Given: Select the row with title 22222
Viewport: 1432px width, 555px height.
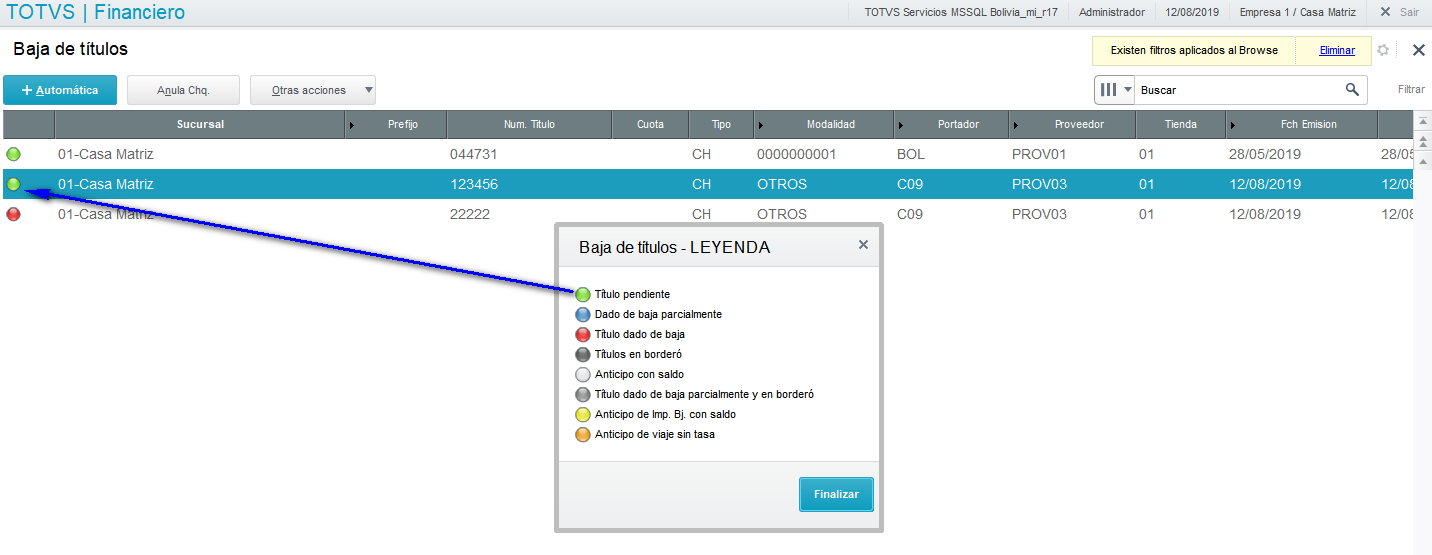Looking at the screenshot, I should click(x=706, y=214).
